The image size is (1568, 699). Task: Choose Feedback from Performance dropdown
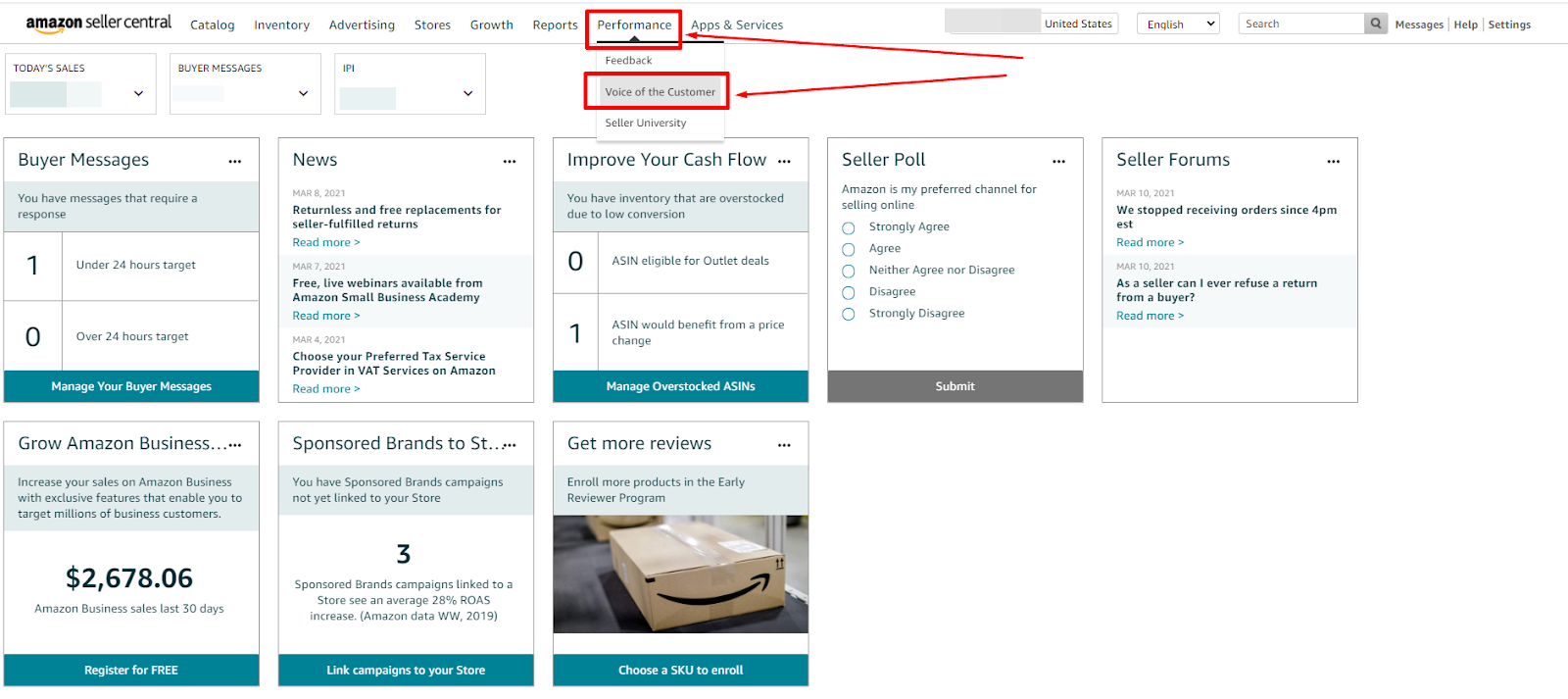628,61
